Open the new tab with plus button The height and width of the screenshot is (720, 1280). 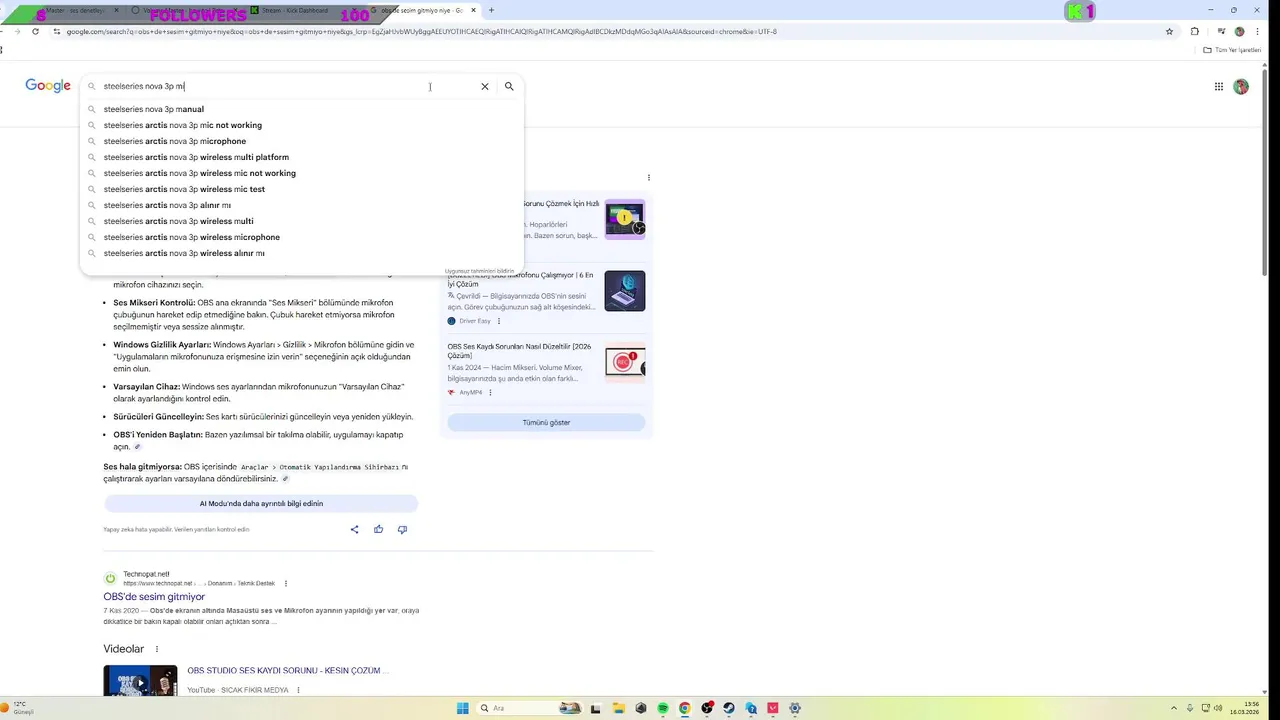point(491,10)
